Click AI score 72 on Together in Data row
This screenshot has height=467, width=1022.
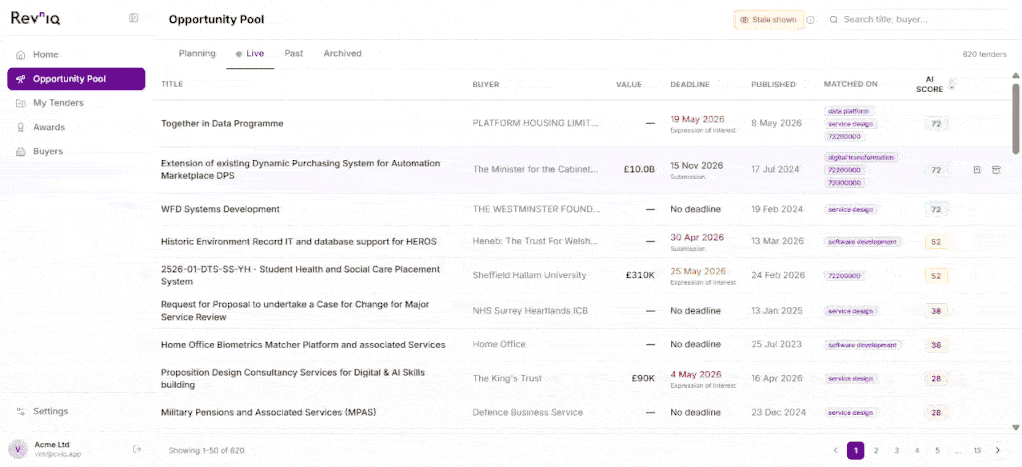[936, 123]
